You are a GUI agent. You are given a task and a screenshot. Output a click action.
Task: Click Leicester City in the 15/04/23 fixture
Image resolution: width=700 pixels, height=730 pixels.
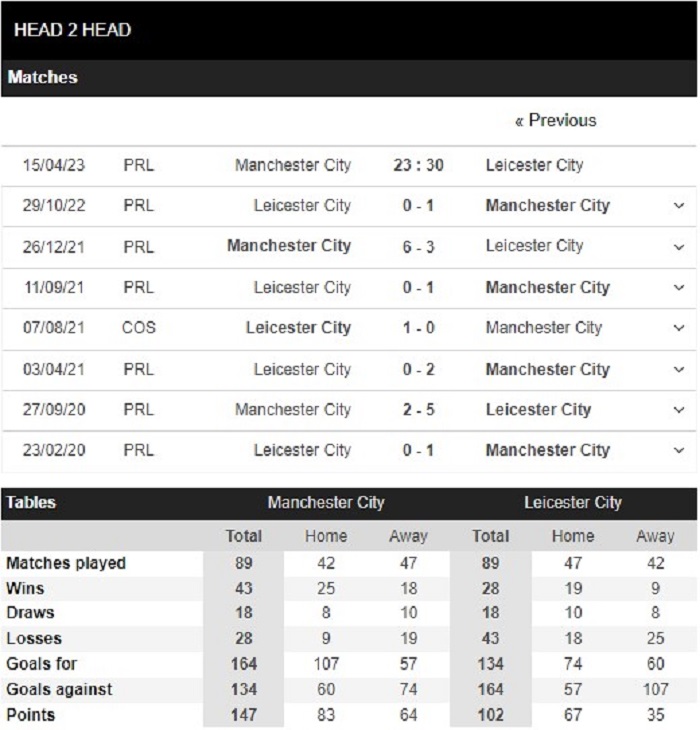point(534,165)
